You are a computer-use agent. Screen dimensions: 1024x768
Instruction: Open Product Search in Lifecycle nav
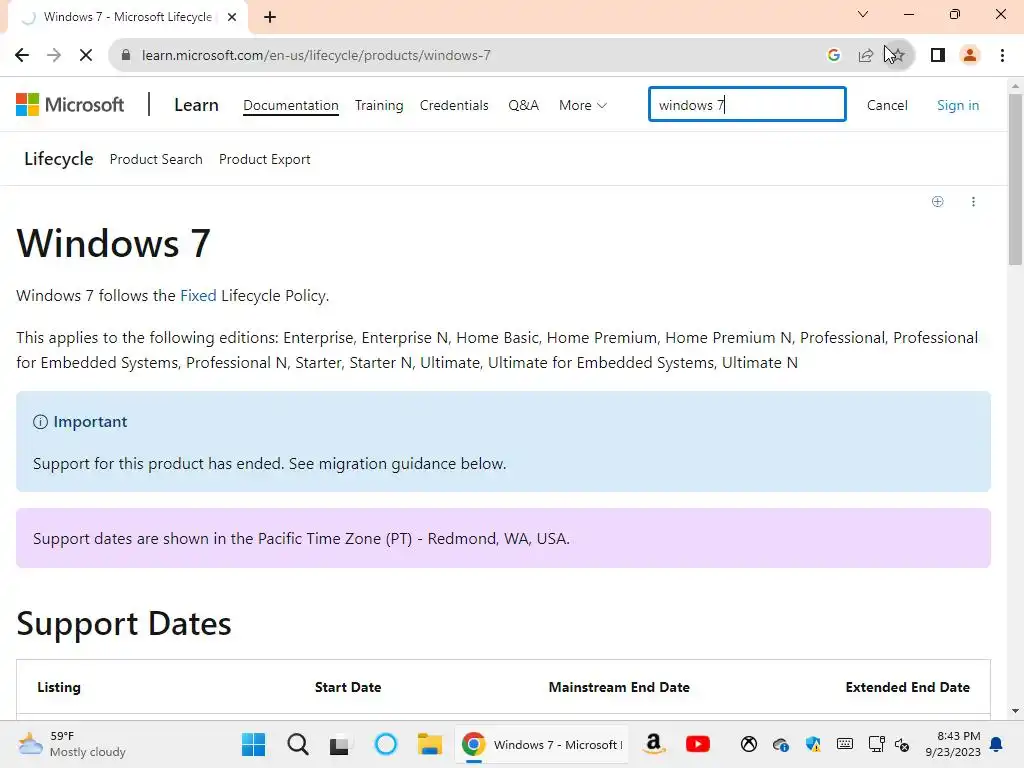[x=156, y=159]
